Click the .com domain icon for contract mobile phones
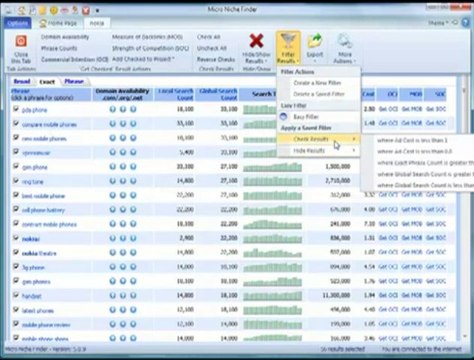Viewport: 474px width, 360px height. pyautogui.click(x=113, y=224)
